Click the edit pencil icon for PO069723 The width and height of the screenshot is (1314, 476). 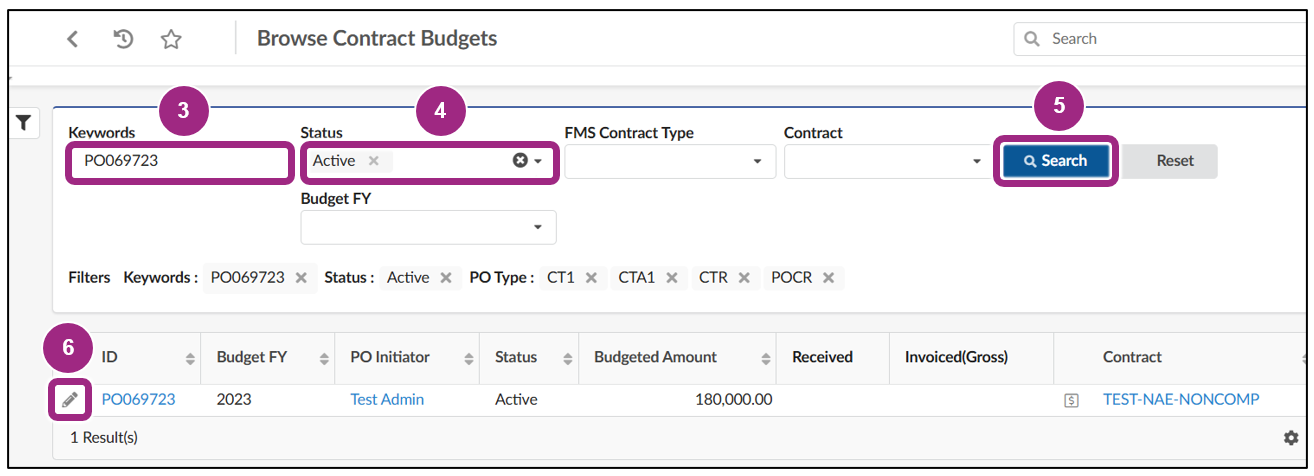[x=69, y=399]
